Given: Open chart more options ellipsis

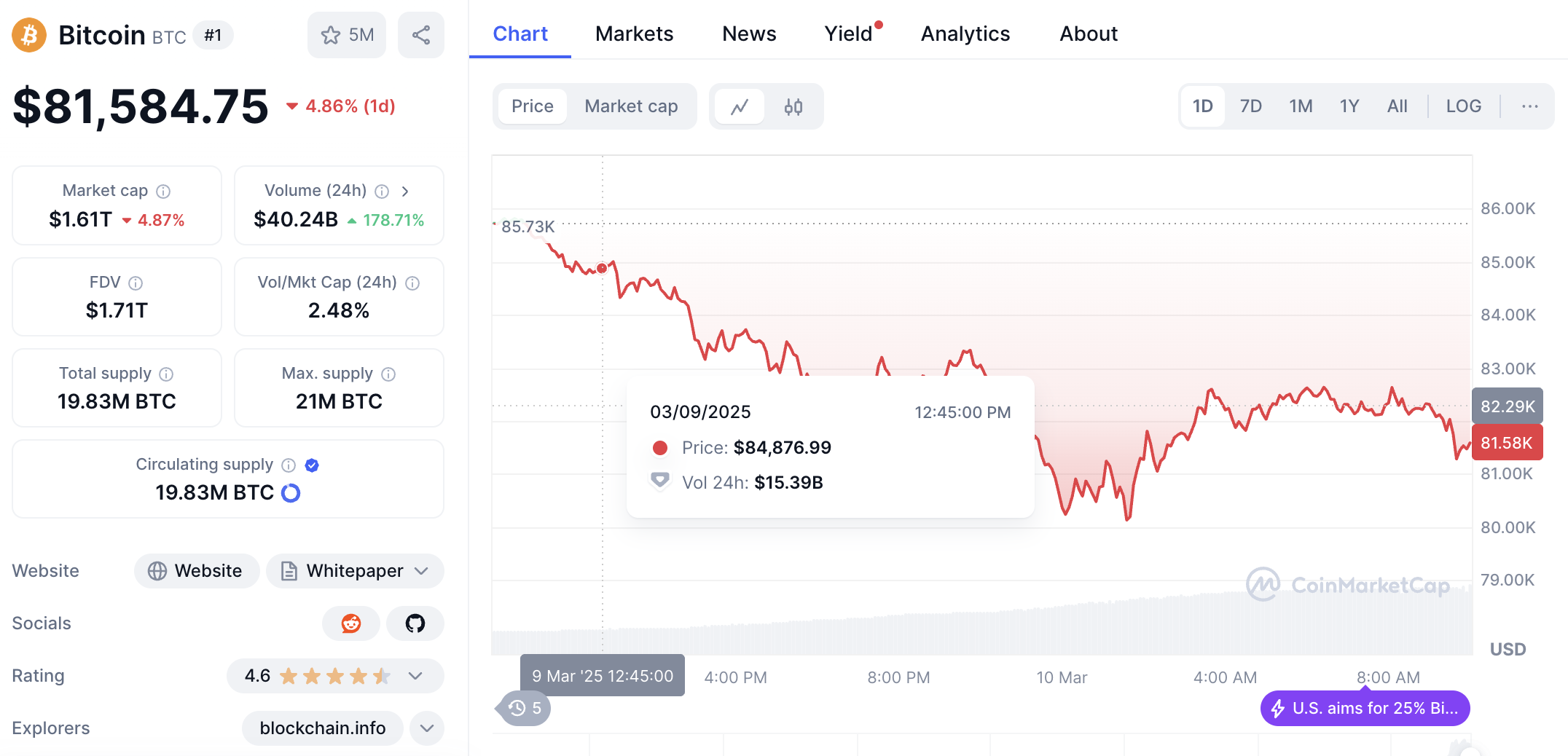Looking at the screenshot, I should 1530,106.
